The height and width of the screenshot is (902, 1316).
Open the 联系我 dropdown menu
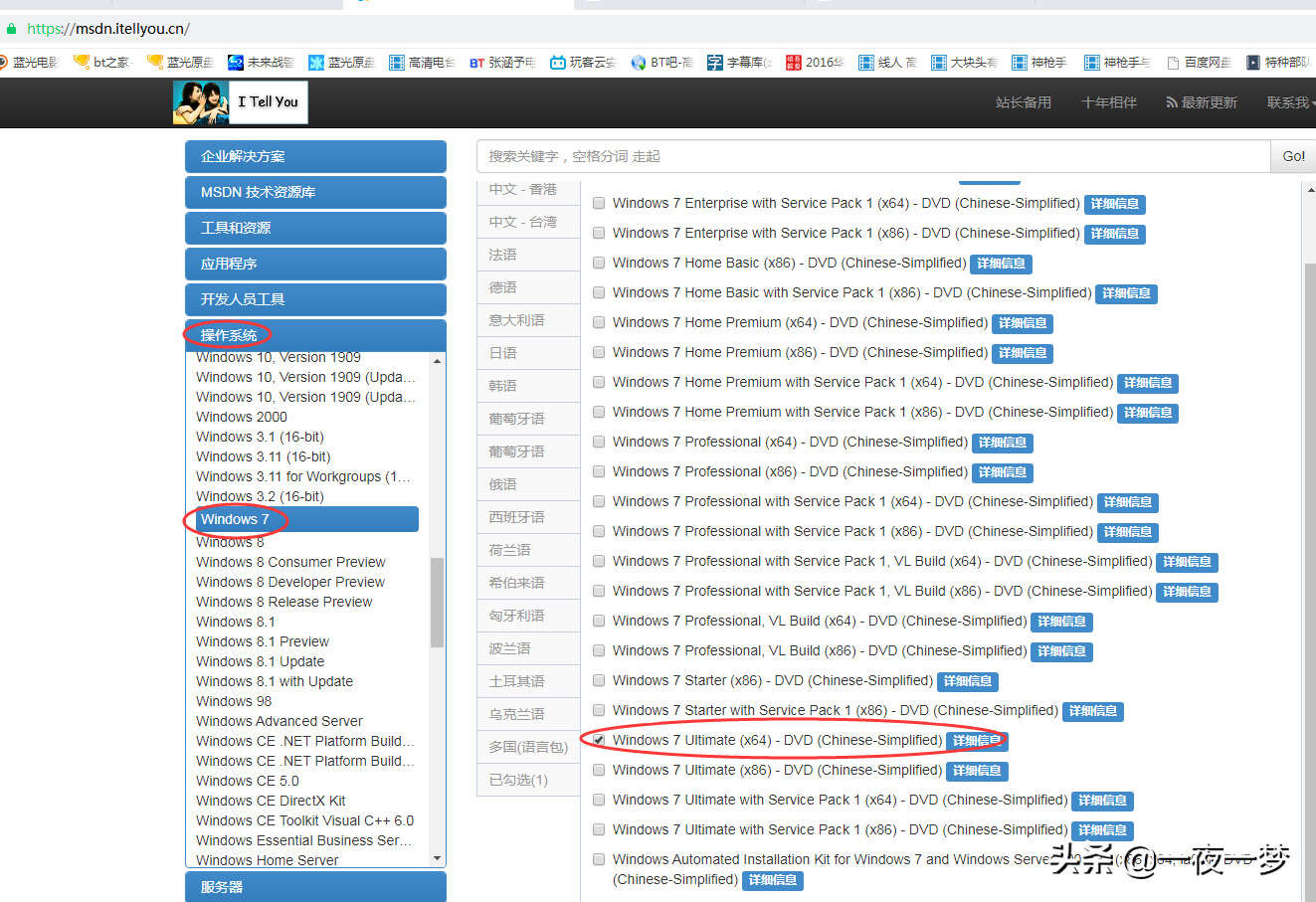tap(1290, 102)
